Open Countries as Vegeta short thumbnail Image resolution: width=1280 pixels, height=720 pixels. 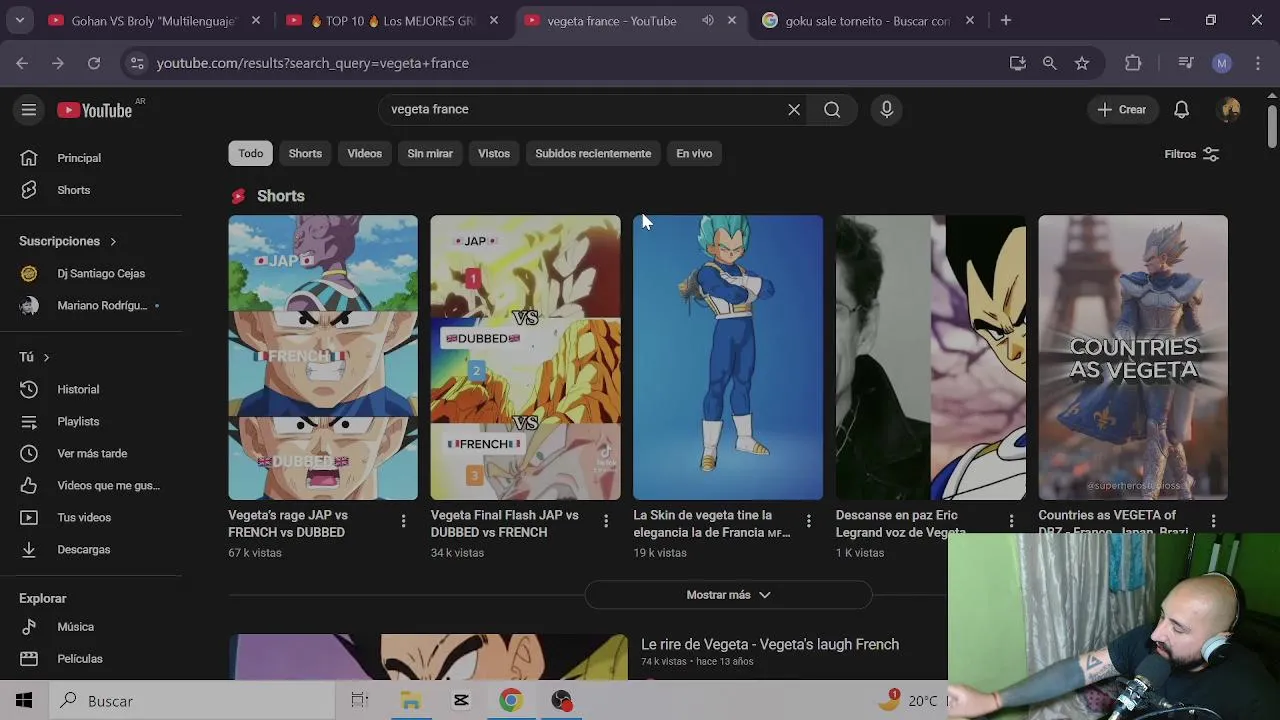pos(1133,357)
